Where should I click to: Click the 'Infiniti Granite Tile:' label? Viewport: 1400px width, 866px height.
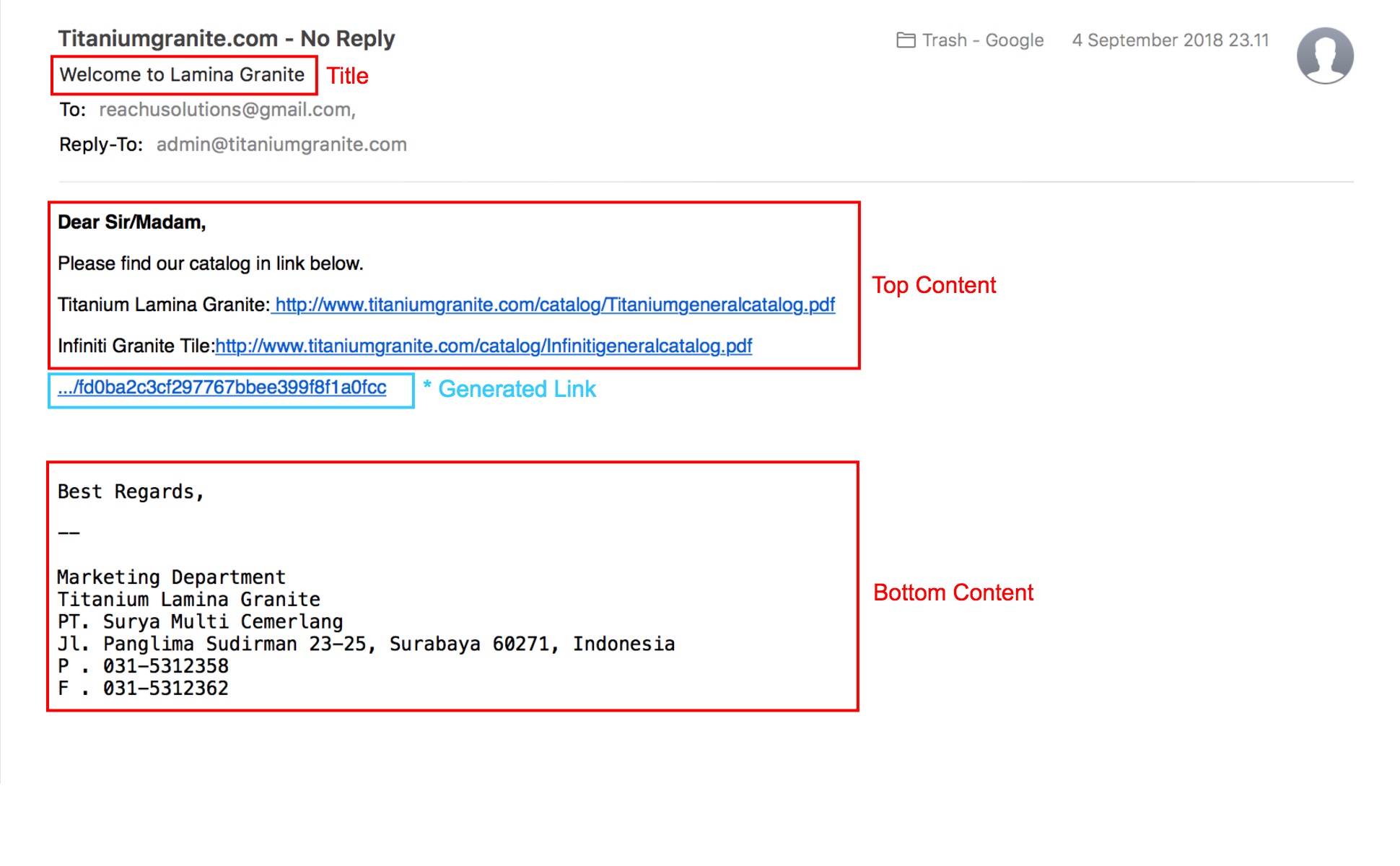136,346
